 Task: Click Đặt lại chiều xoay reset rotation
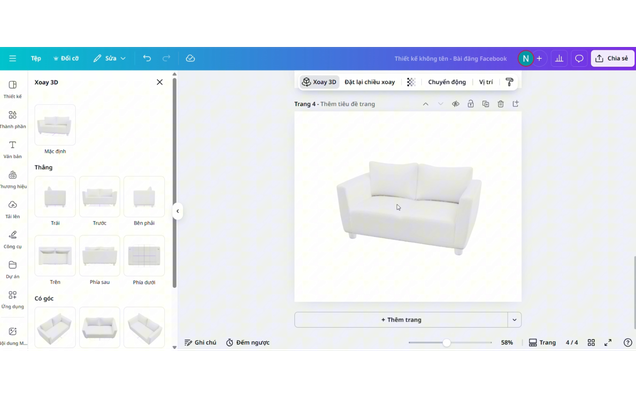(370, 82)
